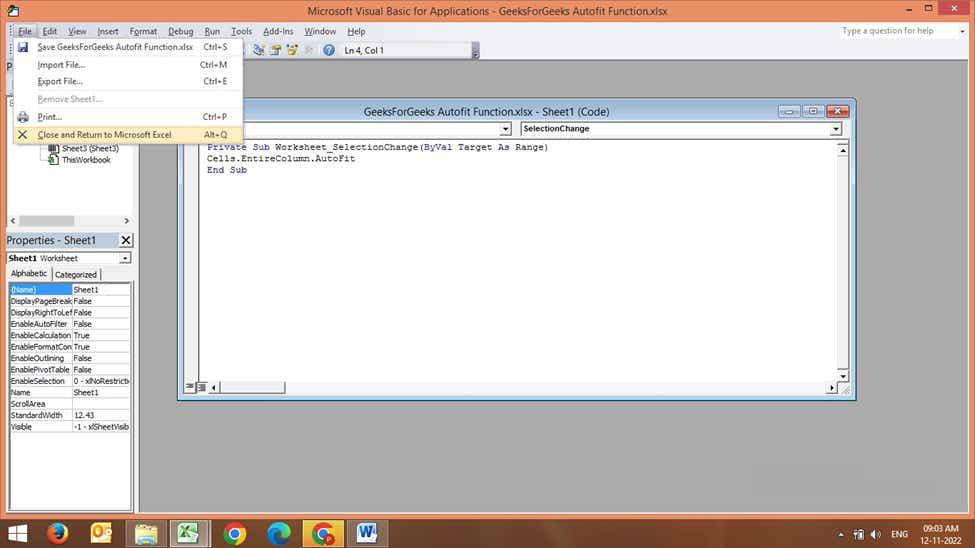Click the greyed-out Toolbox toolbar icon
975x548 pixels.
tap(308, 50)
